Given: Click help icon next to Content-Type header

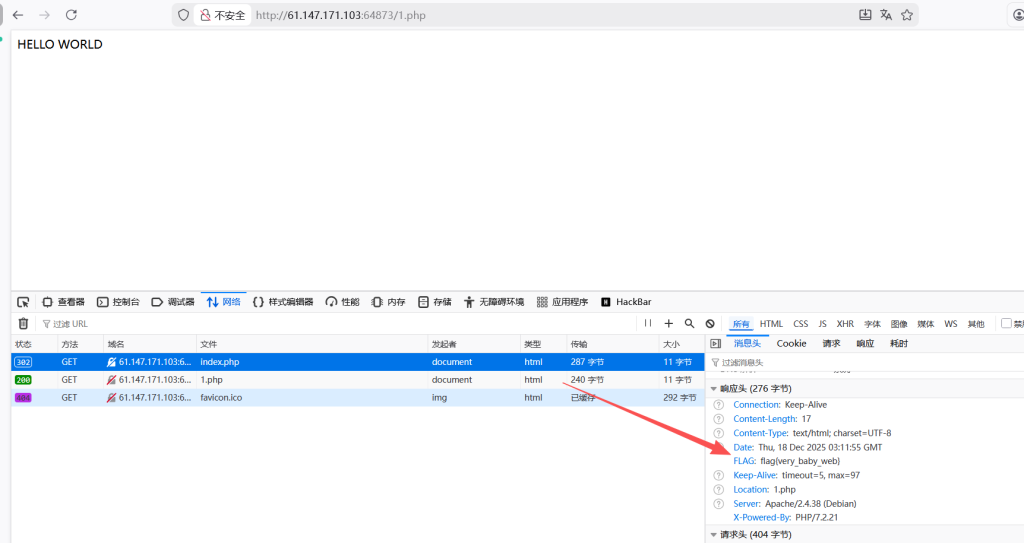Looking at the screenshot, I should point(718,433).
